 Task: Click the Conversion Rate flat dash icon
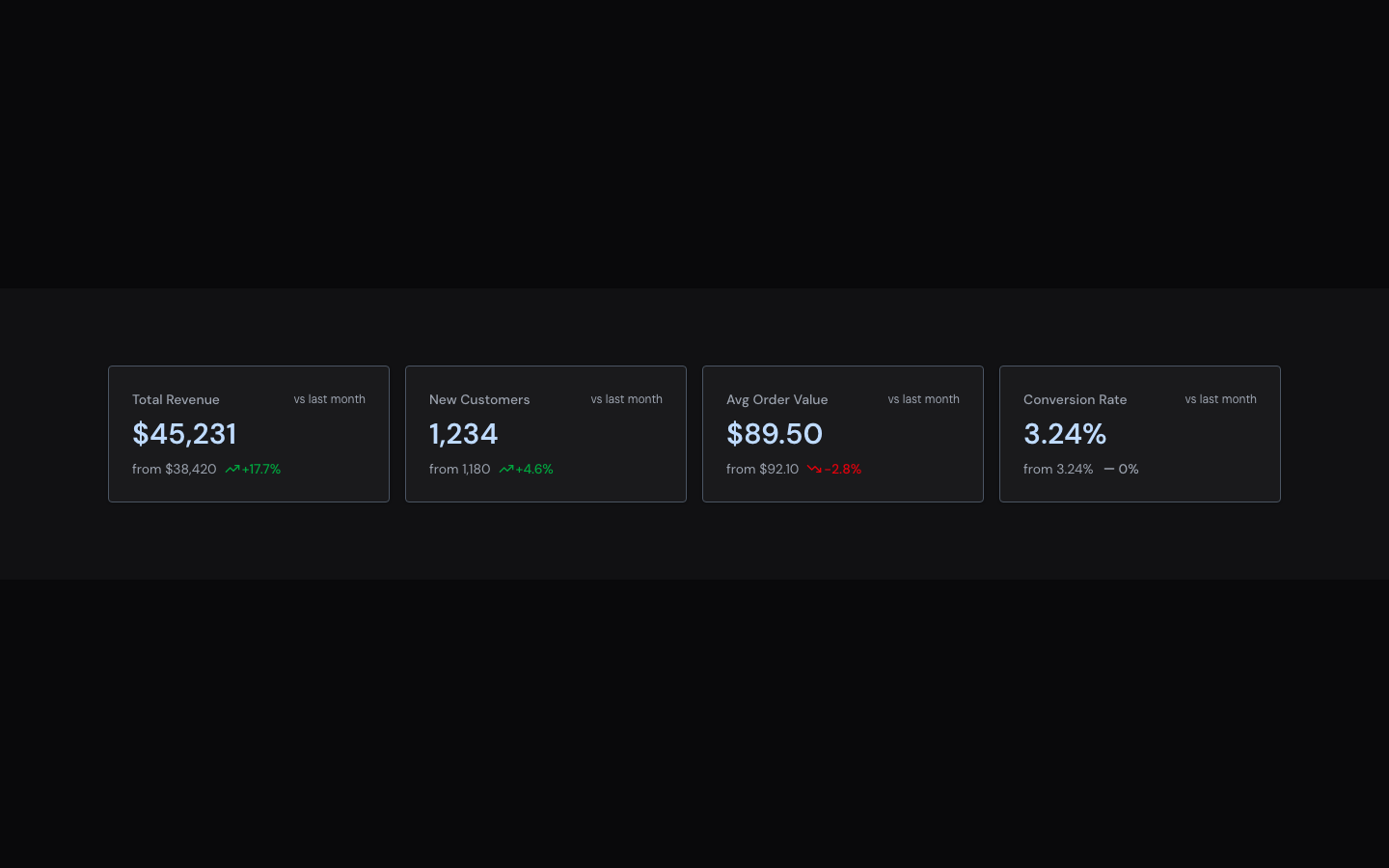tap(1109, 470)
